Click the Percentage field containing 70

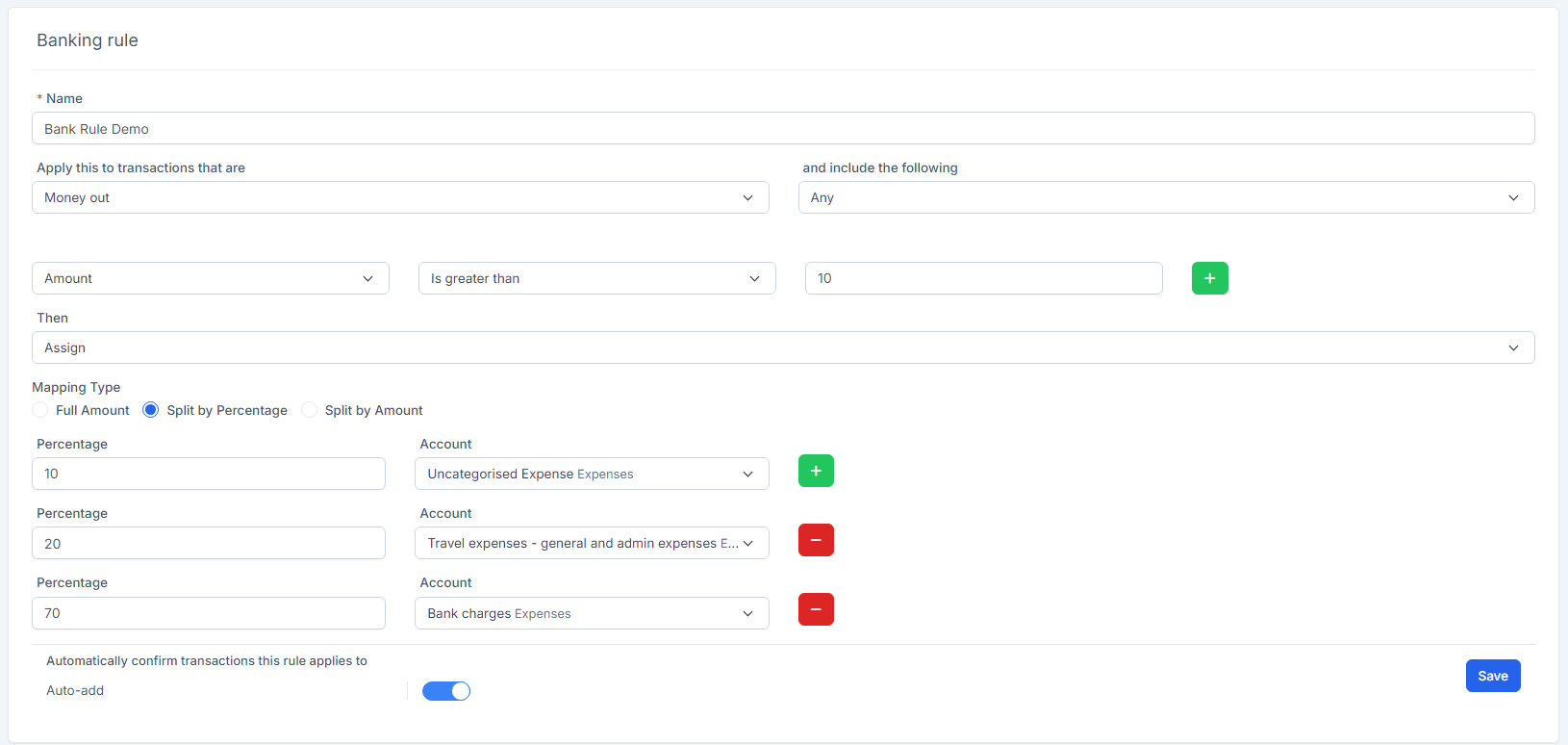pos(209,613)
